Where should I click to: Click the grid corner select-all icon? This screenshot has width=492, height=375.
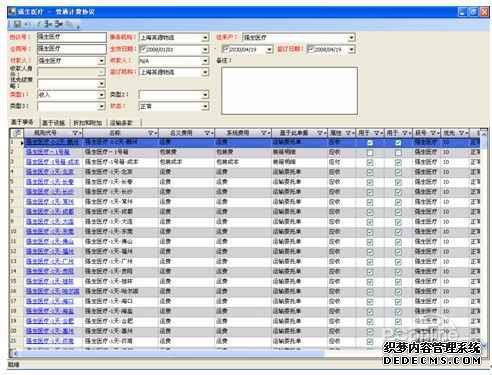pos(17,133)
